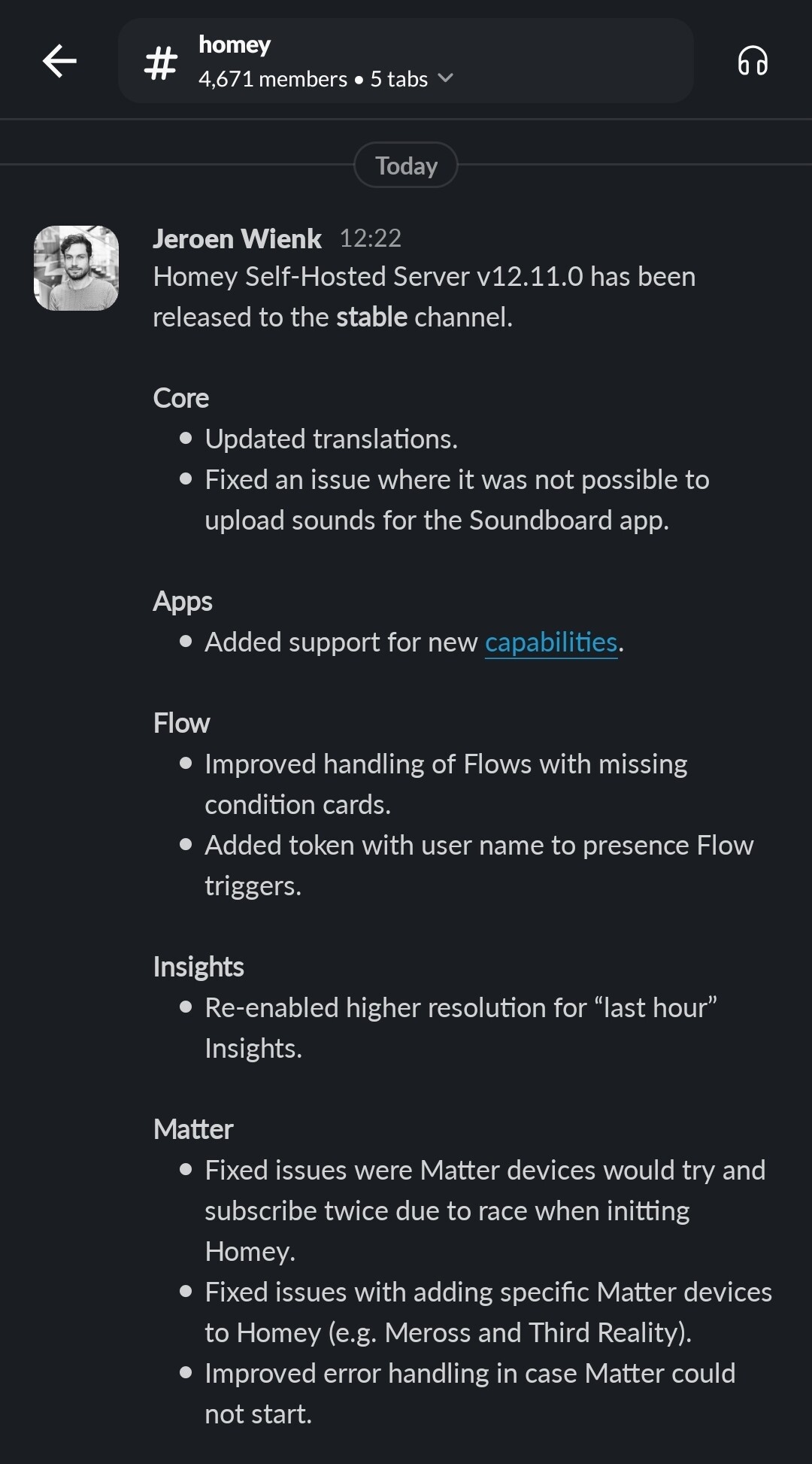812x1464 pixels.
Task: Tap the Today date pill
Action: [406, 166]
